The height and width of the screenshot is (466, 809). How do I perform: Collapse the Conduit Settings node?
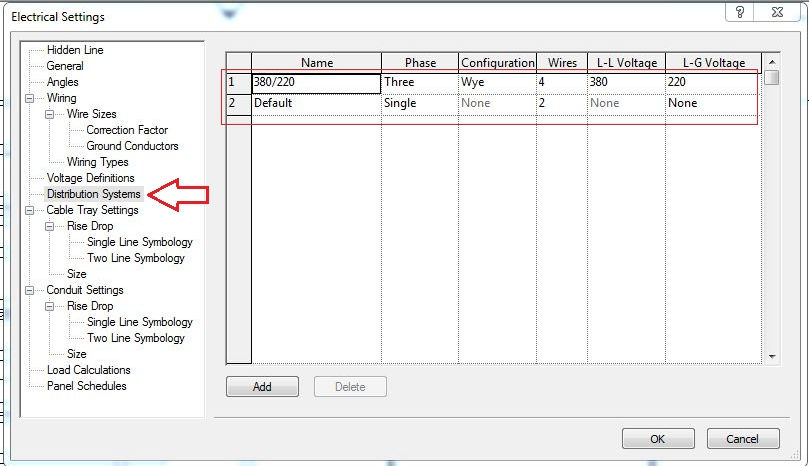pos(29,290)
